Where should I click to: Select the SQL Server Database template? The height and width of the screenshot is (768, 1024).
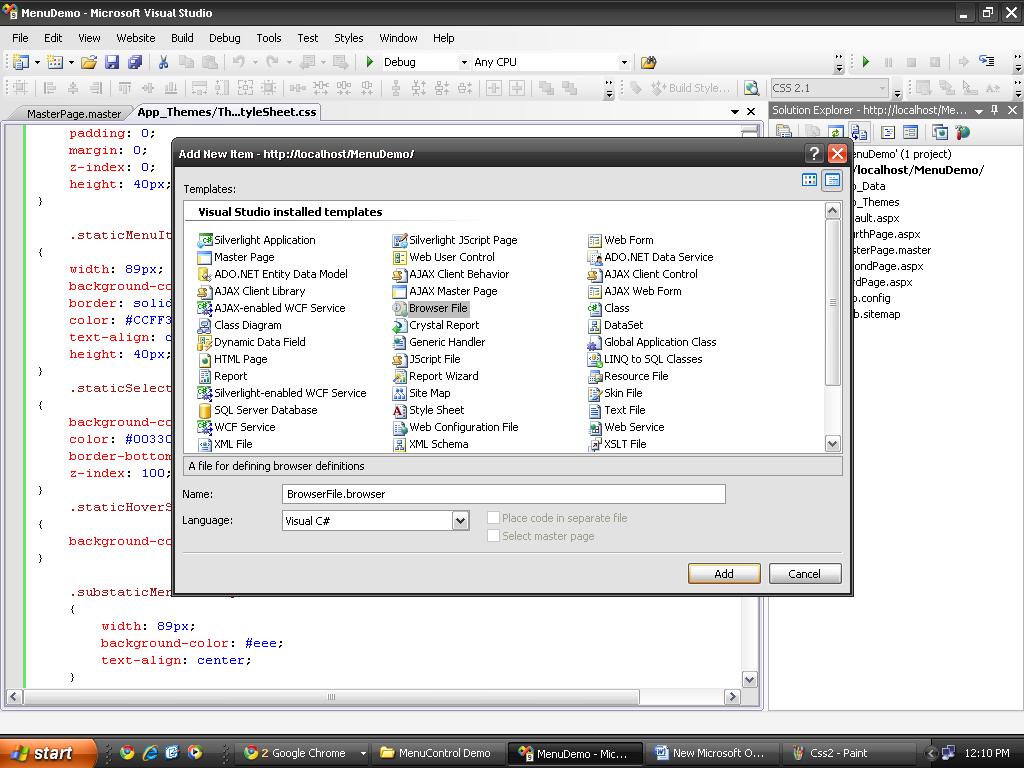(257, 410)
